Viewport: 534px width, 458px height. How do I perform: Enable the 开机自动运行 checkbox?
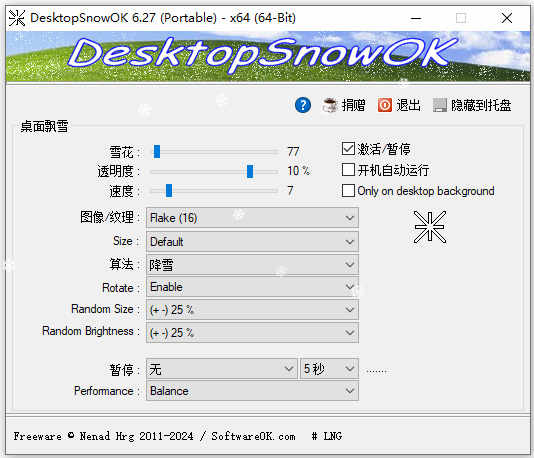[x=348, y=170]
